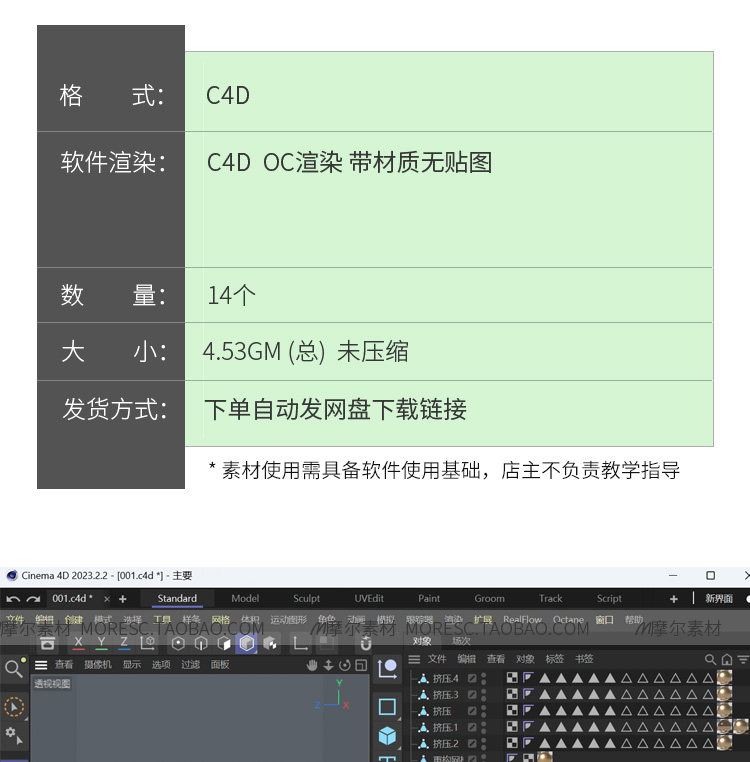This screenshot has height=762, width=750.
Task: Select the 场次 manager tab
Action: 461,641
